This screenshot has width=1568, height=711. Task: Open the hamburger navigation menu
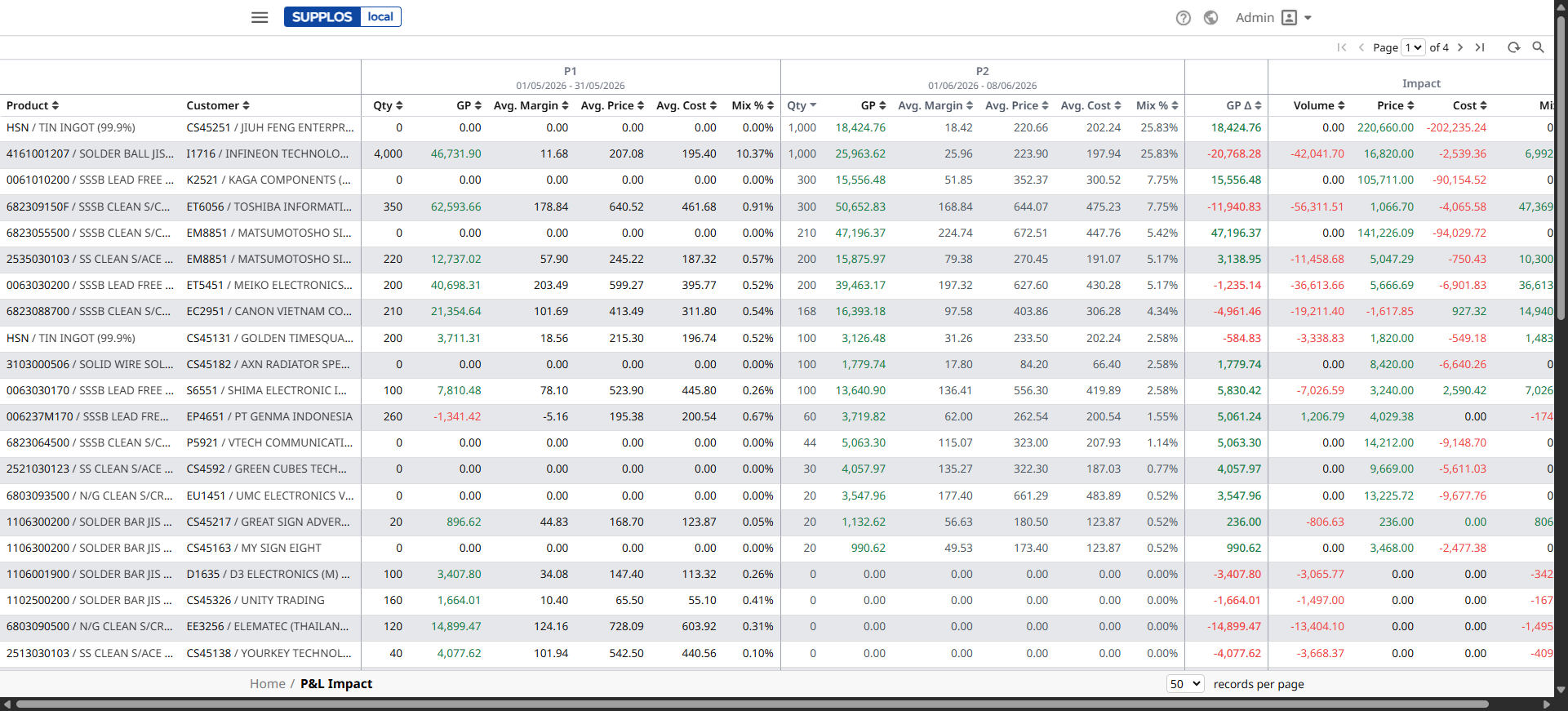click(260, 17)
